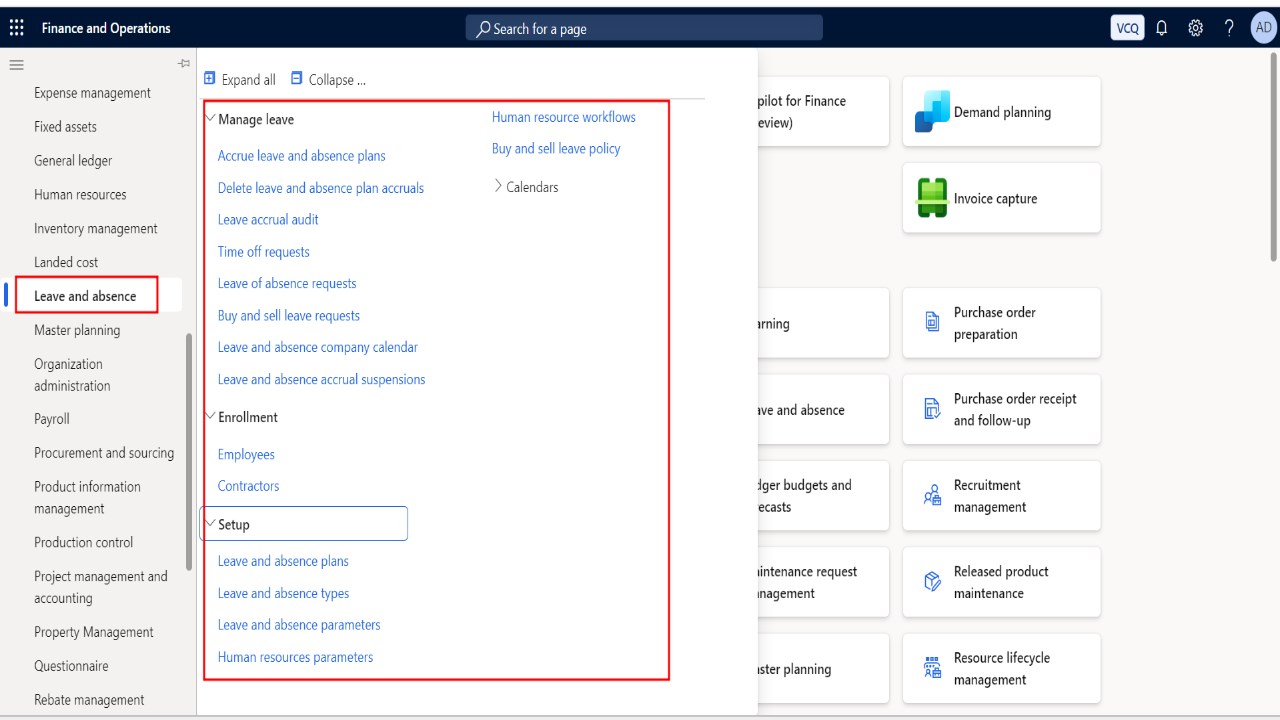Click the Demand planning tile icon

pos(932,112)
